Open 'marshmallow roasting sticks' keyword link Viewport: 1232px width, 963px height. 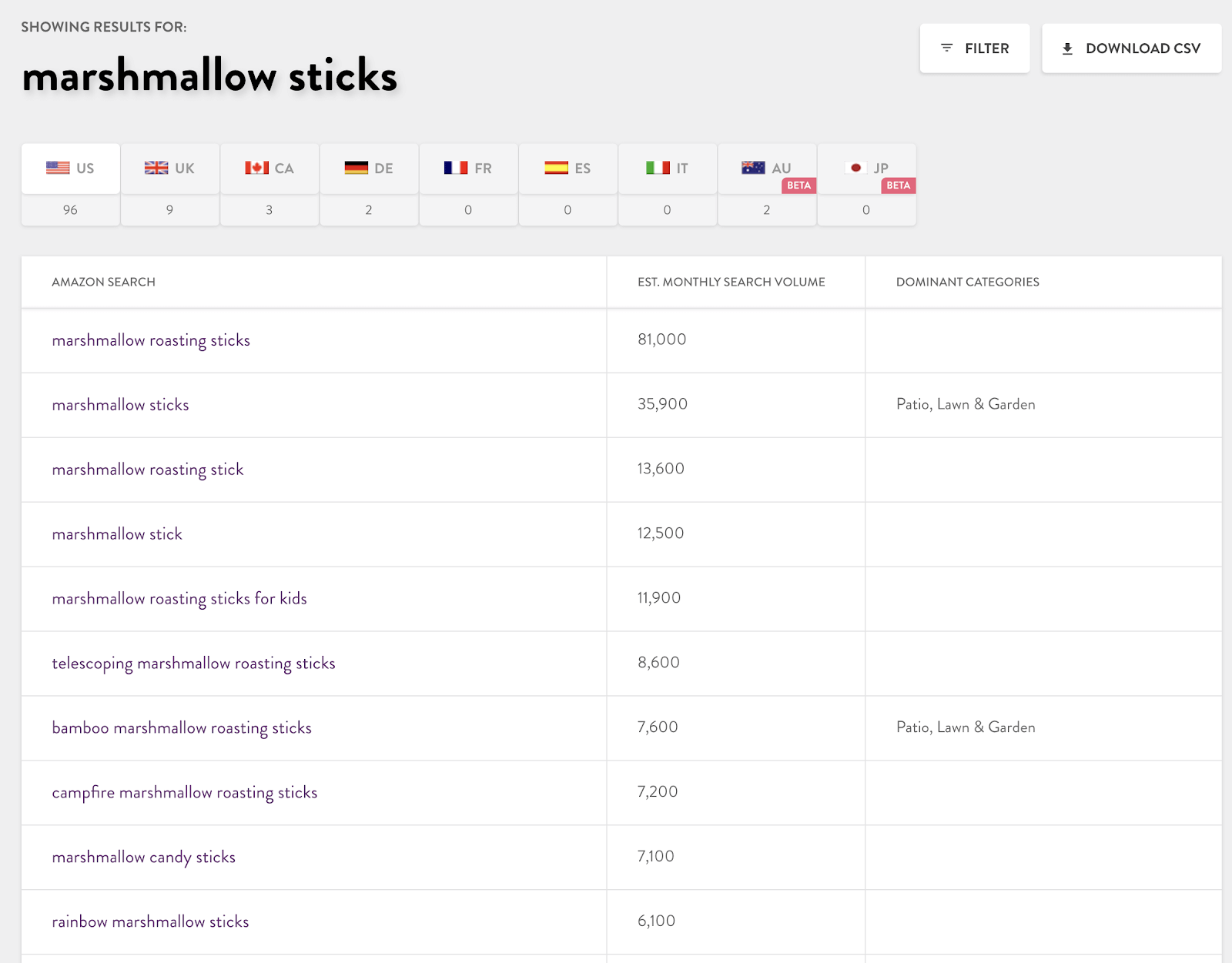pos(151,340)
